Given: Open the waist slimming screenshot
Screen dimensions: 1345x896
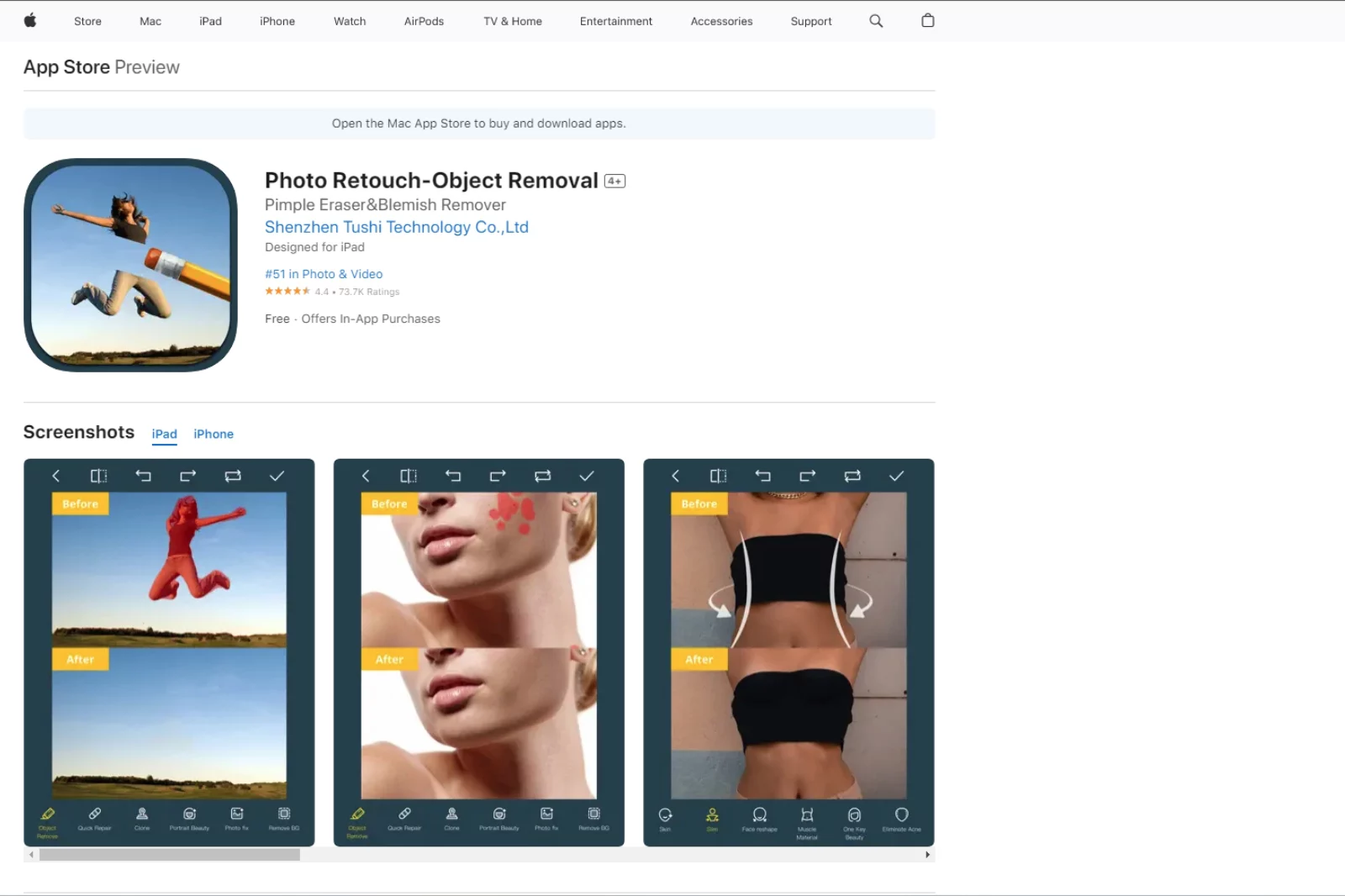Looking at the screenshot, I should 789,652.
